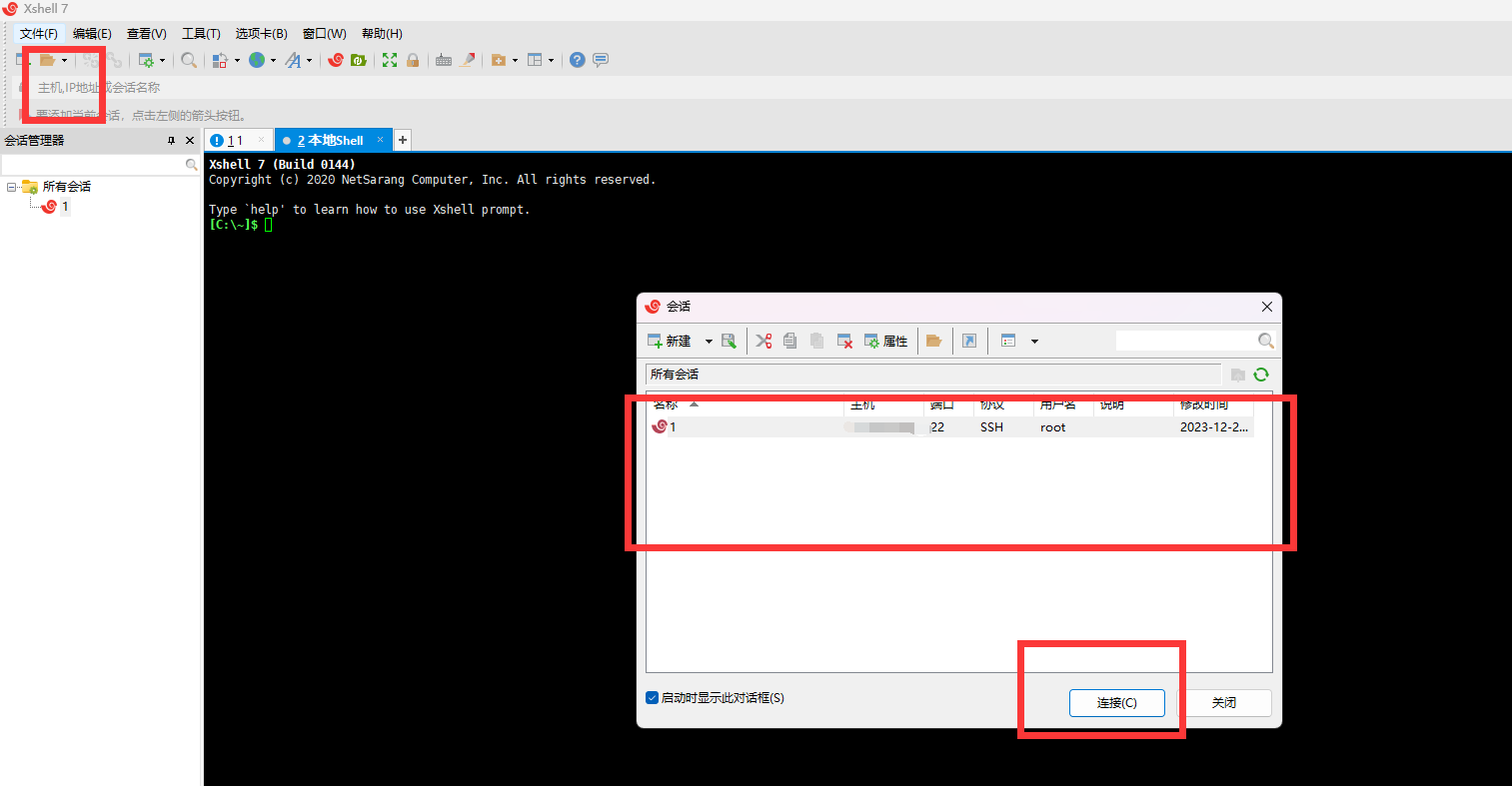1512x786 pixels.
Task: Click the search magnifier in the 会话 dialog
Action: pos(1266,341)
